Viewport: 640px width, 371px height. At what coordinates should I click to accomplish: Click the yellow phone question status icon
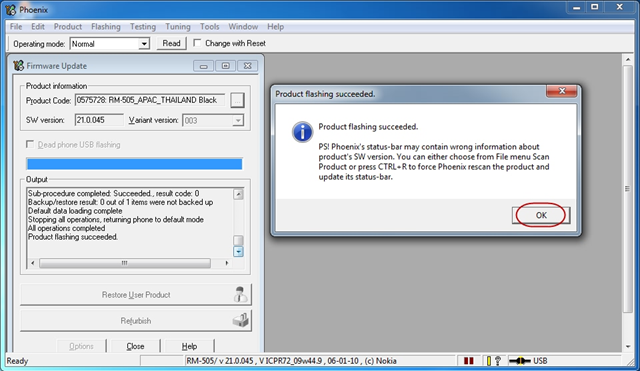(493, 361)
